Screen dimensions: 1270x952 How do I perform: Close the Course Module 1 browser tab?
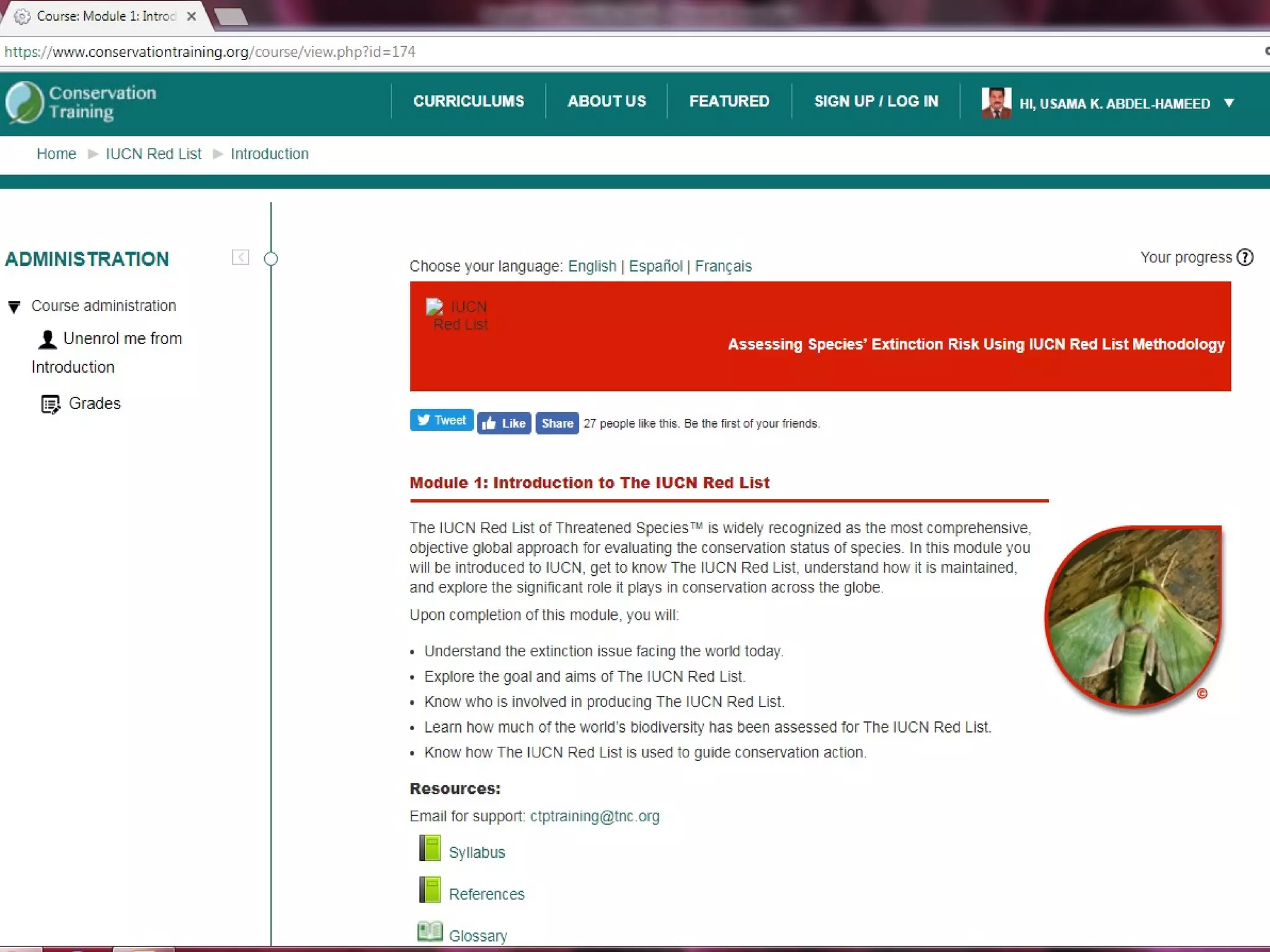(x=192, y=16)
